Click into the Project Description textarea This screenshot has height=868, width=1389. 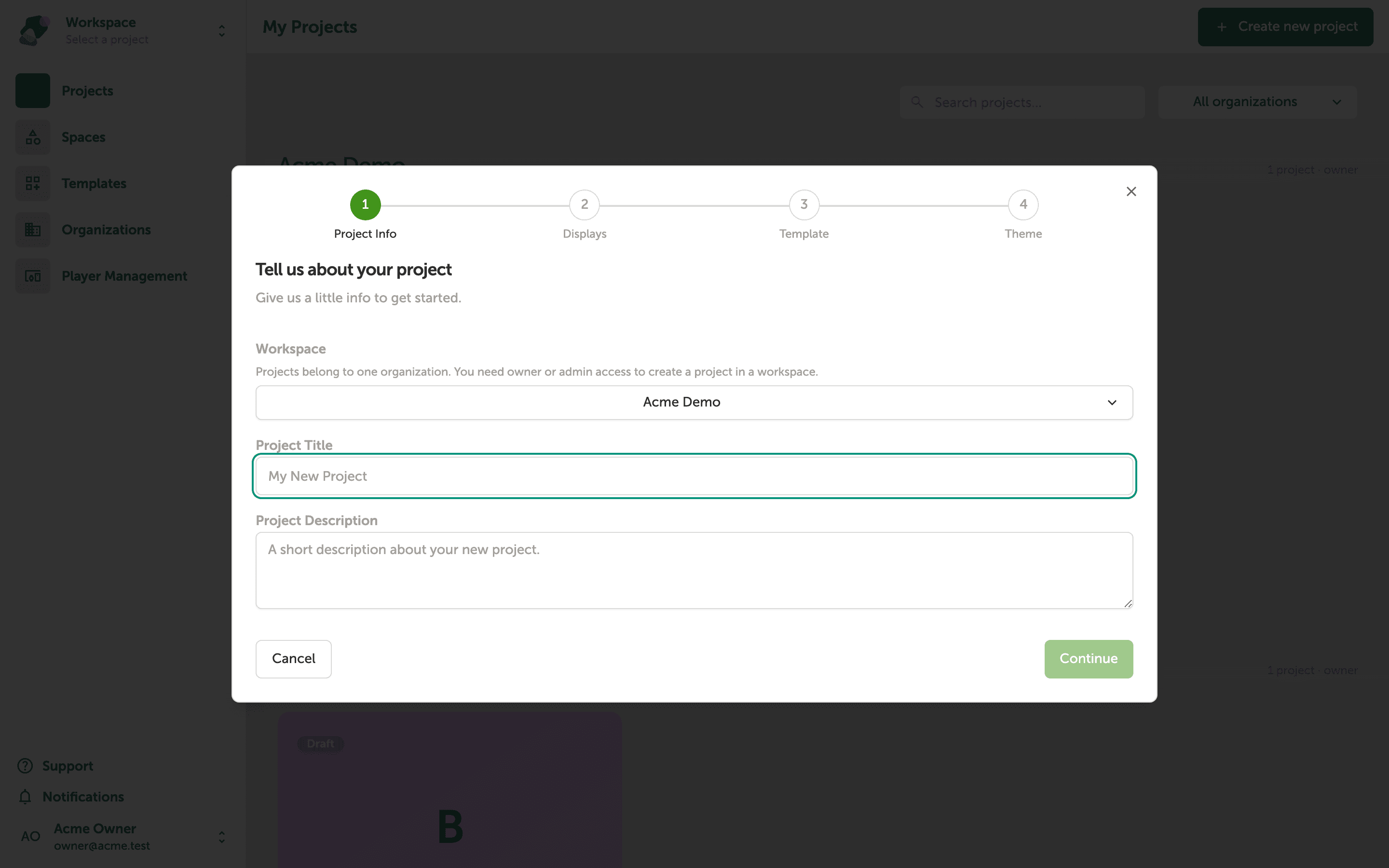click(x=694, y=570)
